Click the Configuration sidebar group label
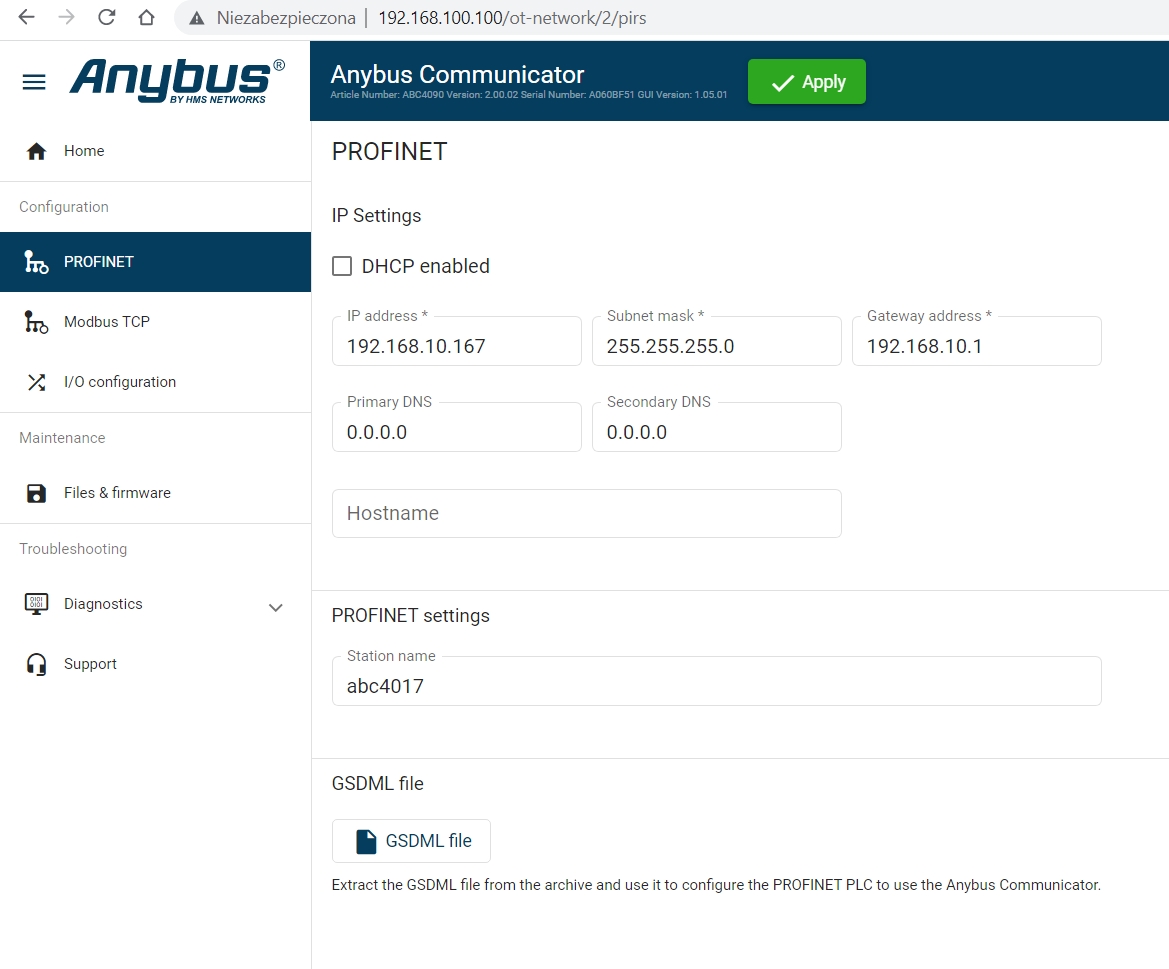 click(64, 207)
